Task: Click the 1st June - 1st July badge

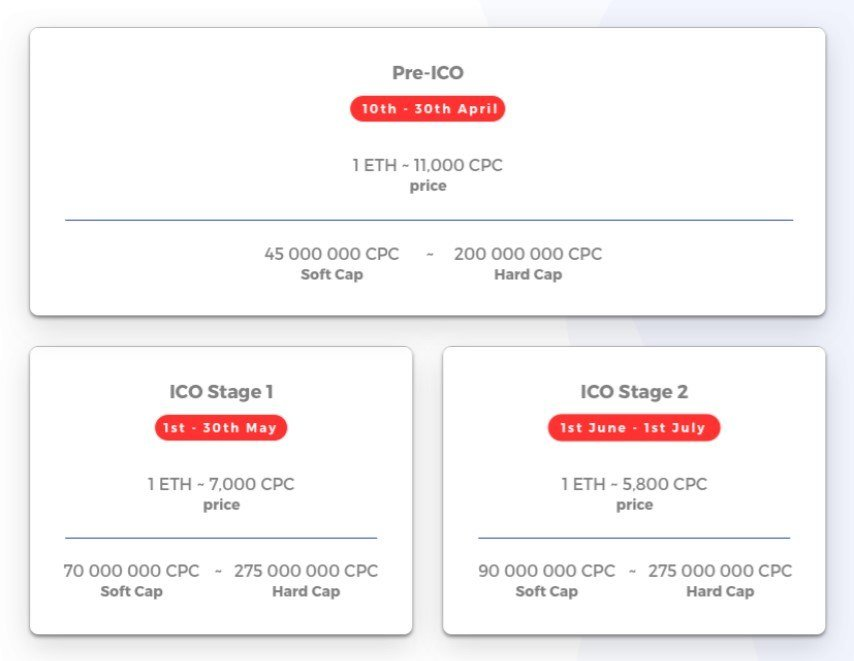Action: point(634,428)
